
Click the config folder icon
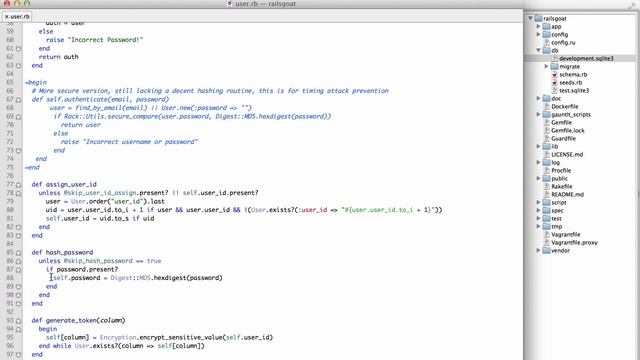(547, 34)
